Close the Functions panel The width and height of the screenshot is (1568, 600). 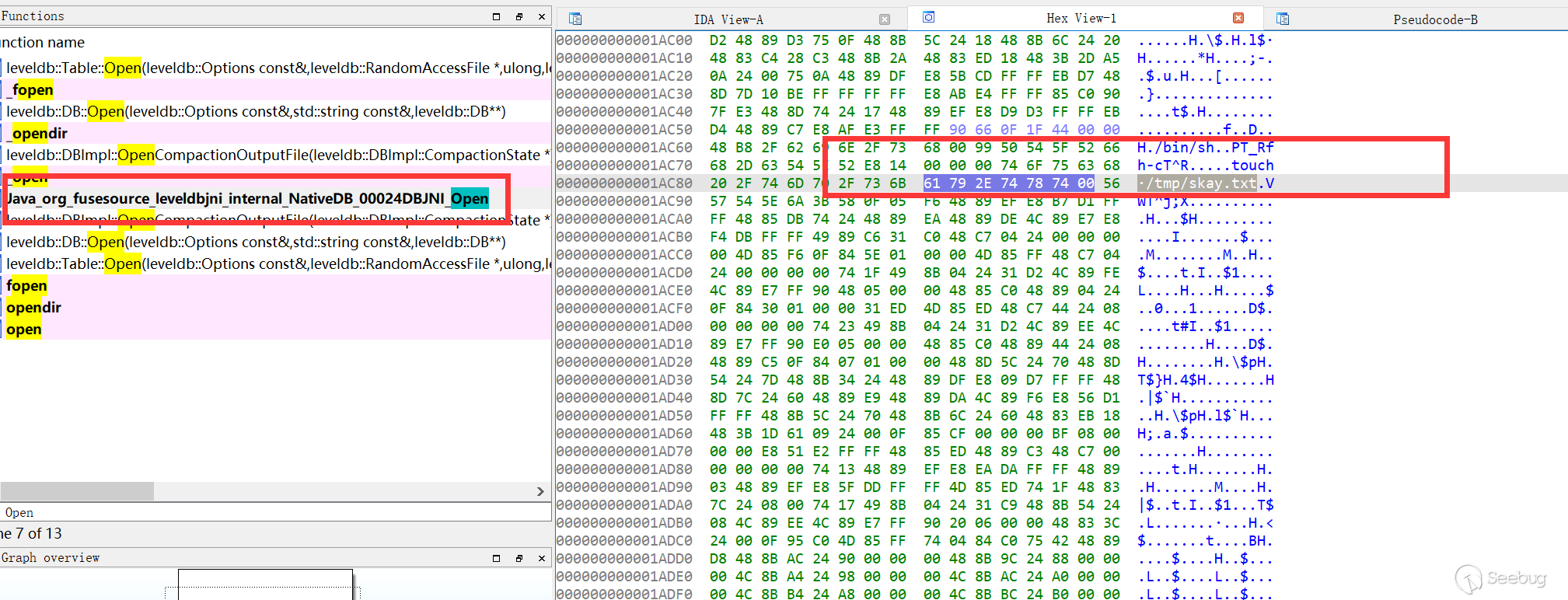coord(542,16)
